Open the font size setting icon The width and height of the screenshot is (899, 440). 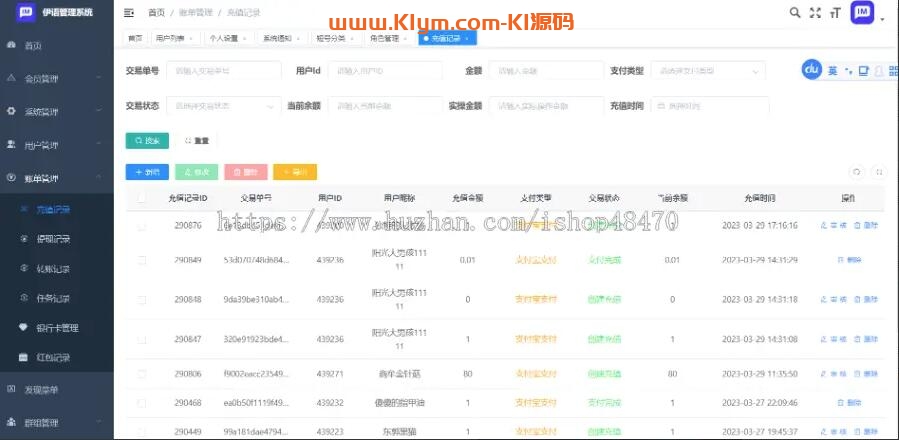click(835, 13)
